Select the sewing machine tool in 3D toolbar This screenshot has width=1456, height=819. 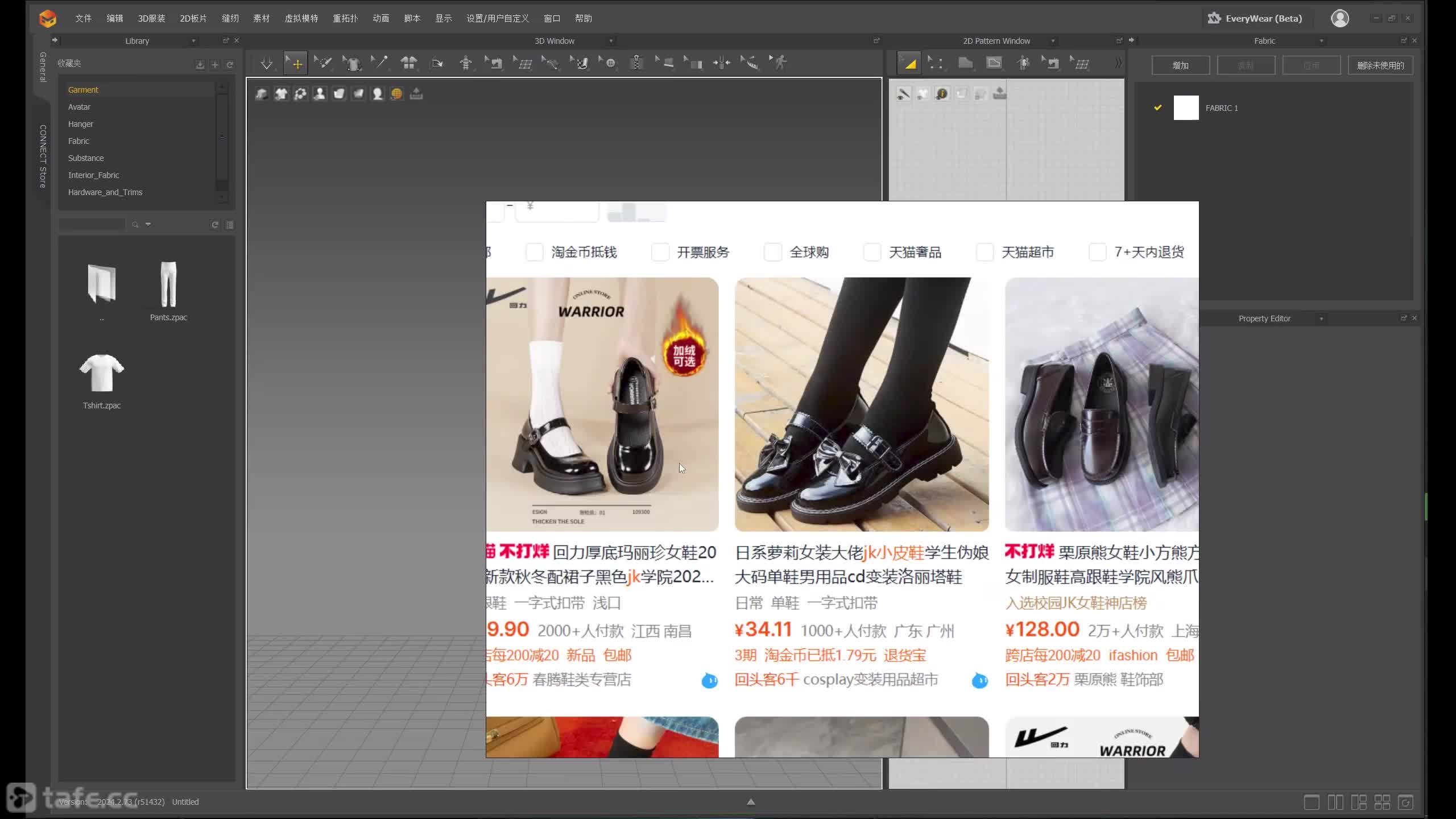pos(494,63)
